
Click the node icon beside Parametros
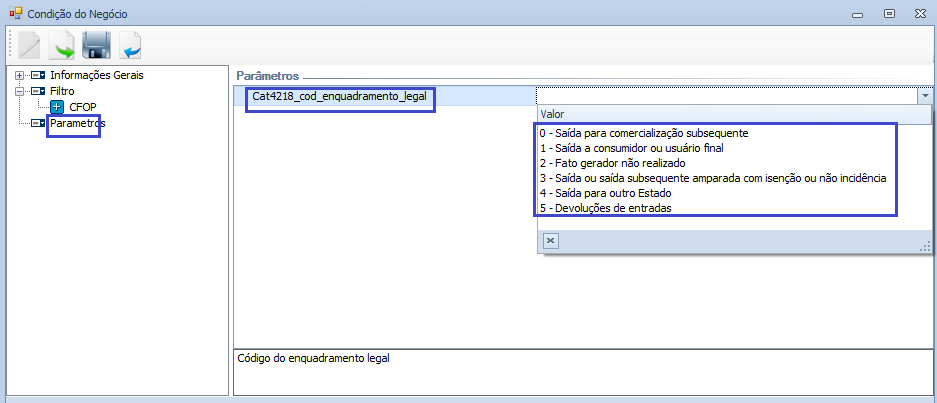(x=38, y=123)
